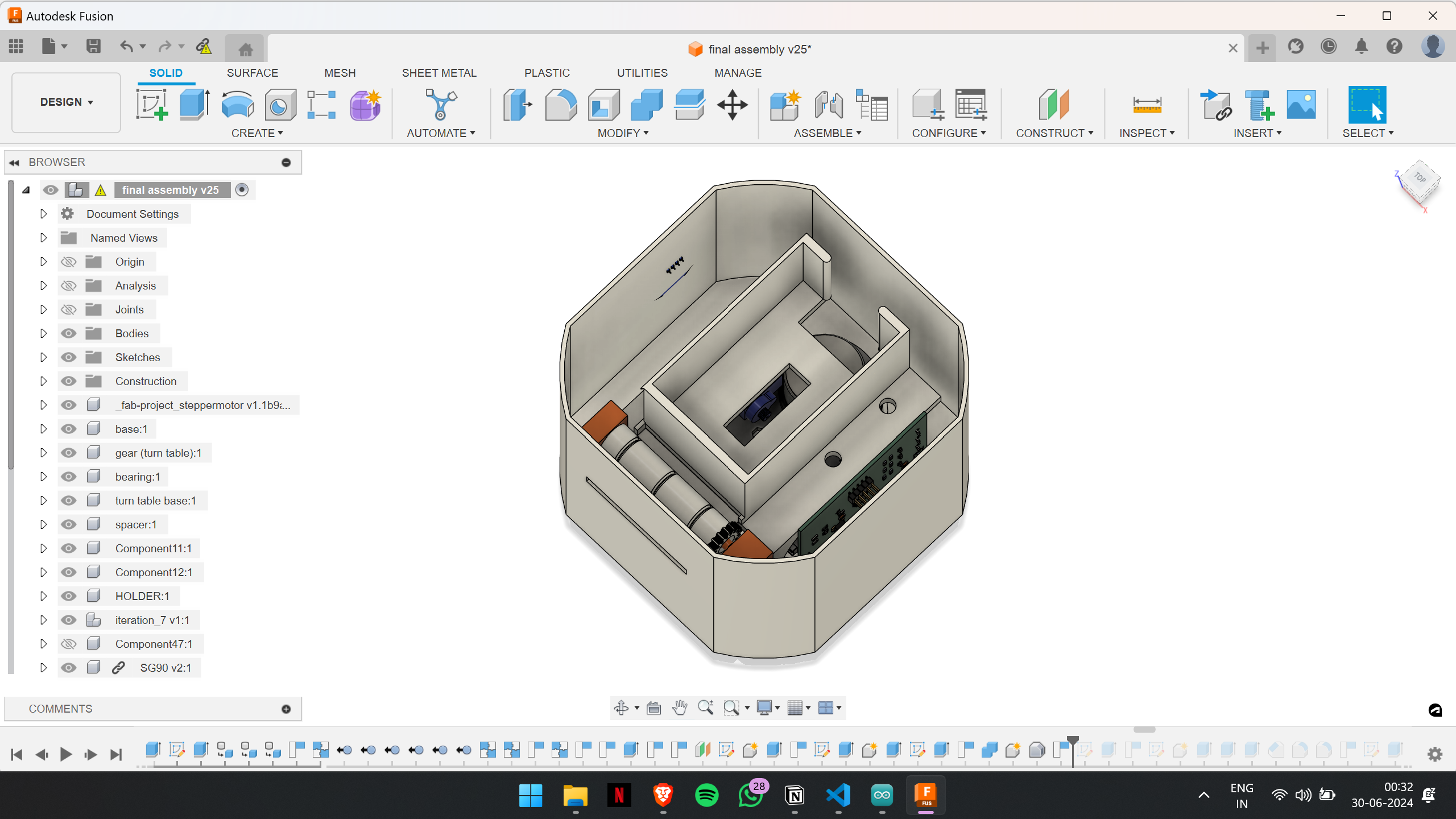Open Spotify from the taskbar
Viewport: 1456px width, 819px height.
pos(706,795)
